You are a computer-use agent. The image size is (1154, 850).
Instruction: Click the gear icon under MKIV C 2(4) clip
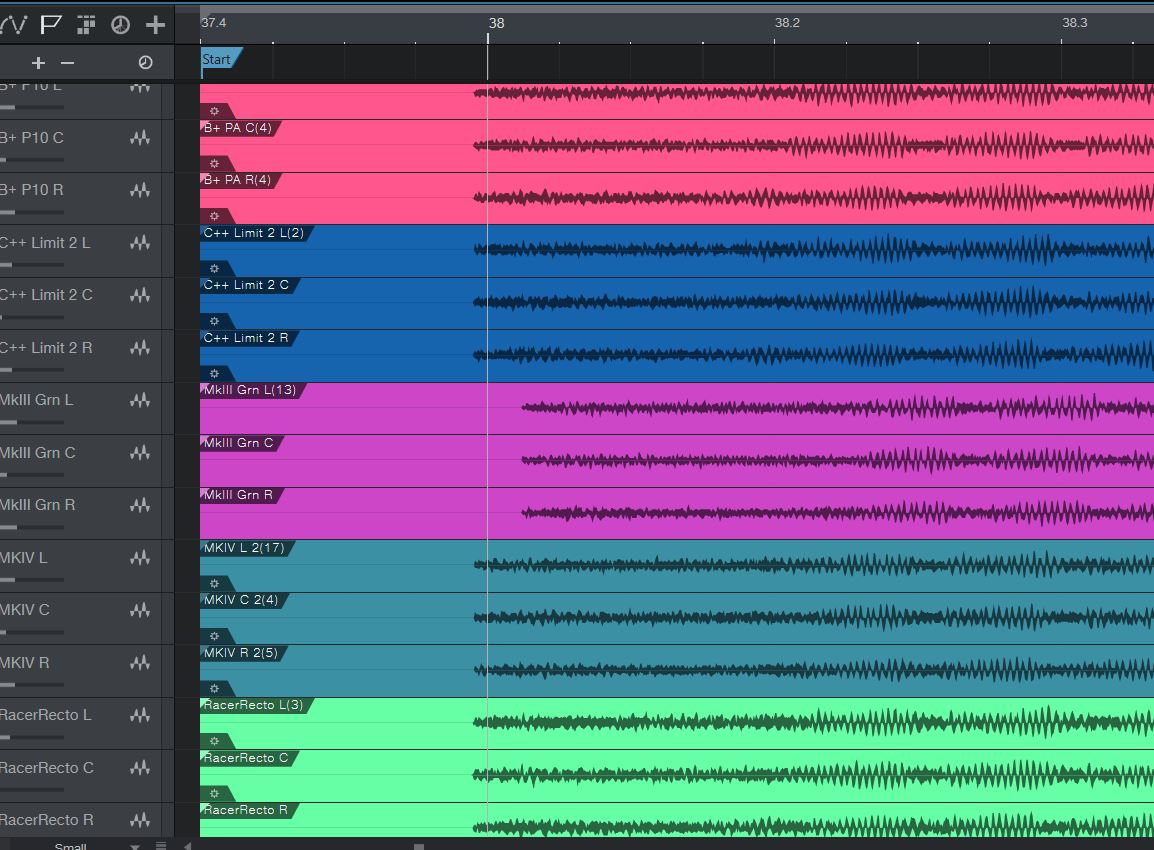tap(214, 636)
